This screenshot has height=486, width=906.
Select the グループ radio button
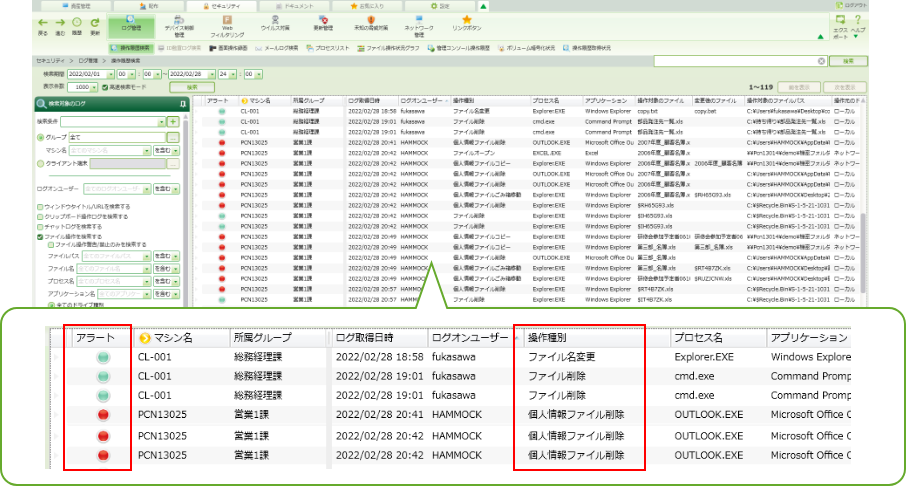(40, 138)
